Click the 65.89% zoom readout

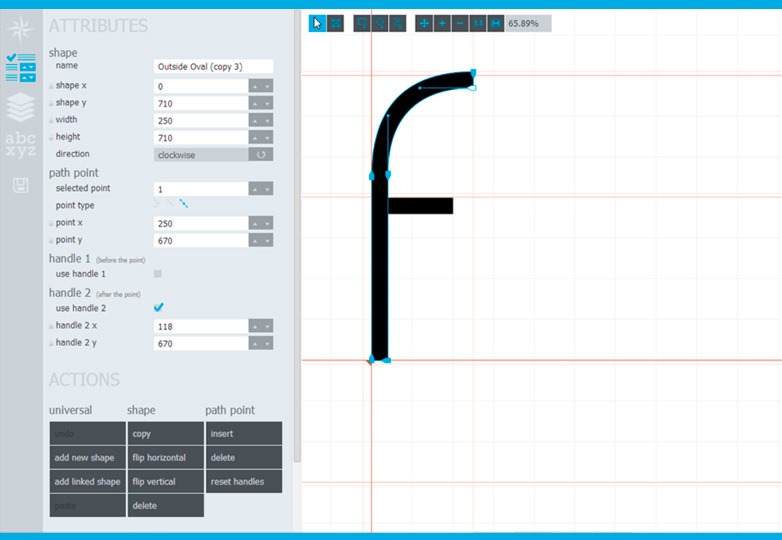[528, 23]
